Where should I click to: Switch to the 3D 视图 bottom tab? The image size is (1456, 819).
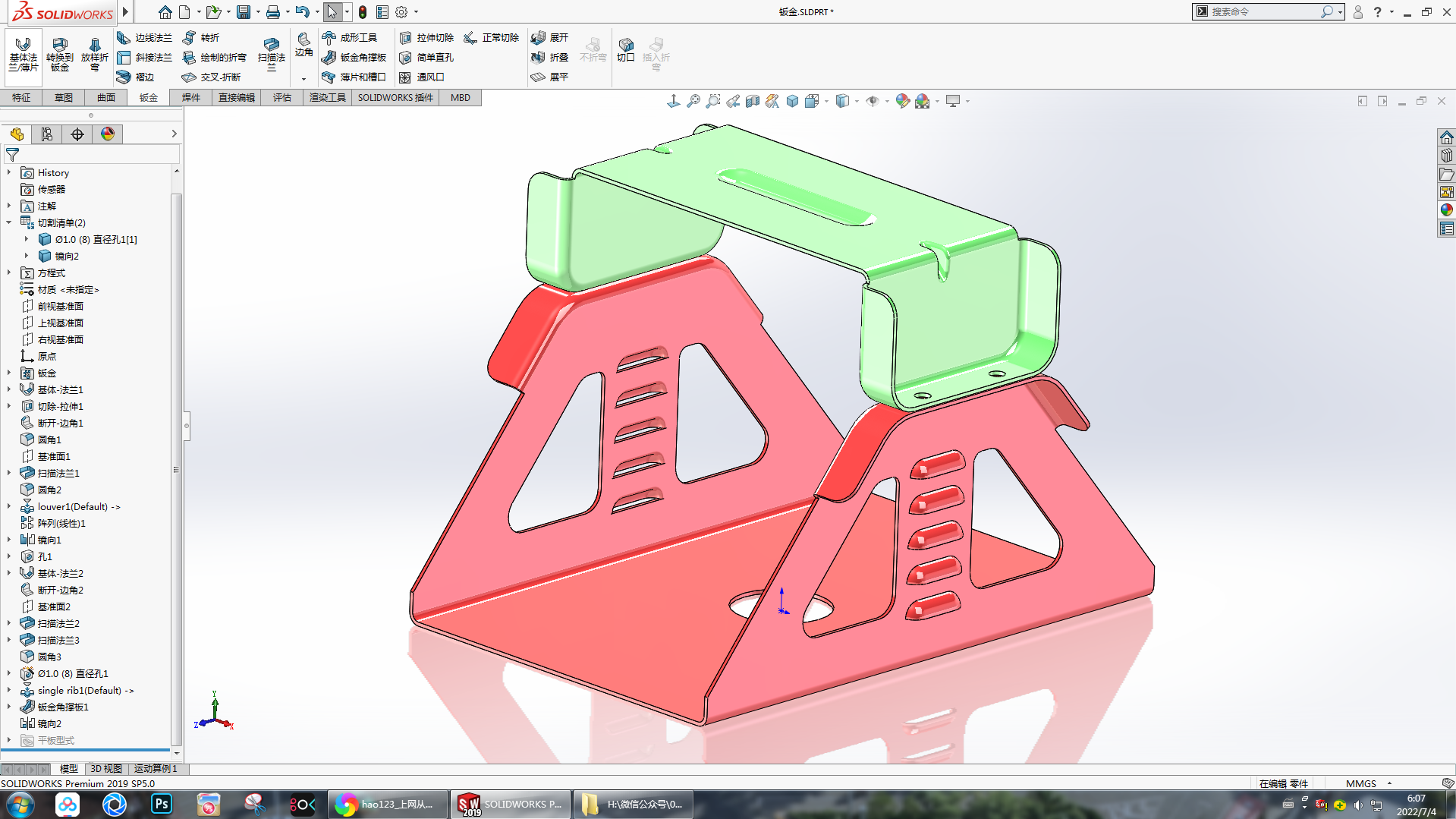[106, 769]
